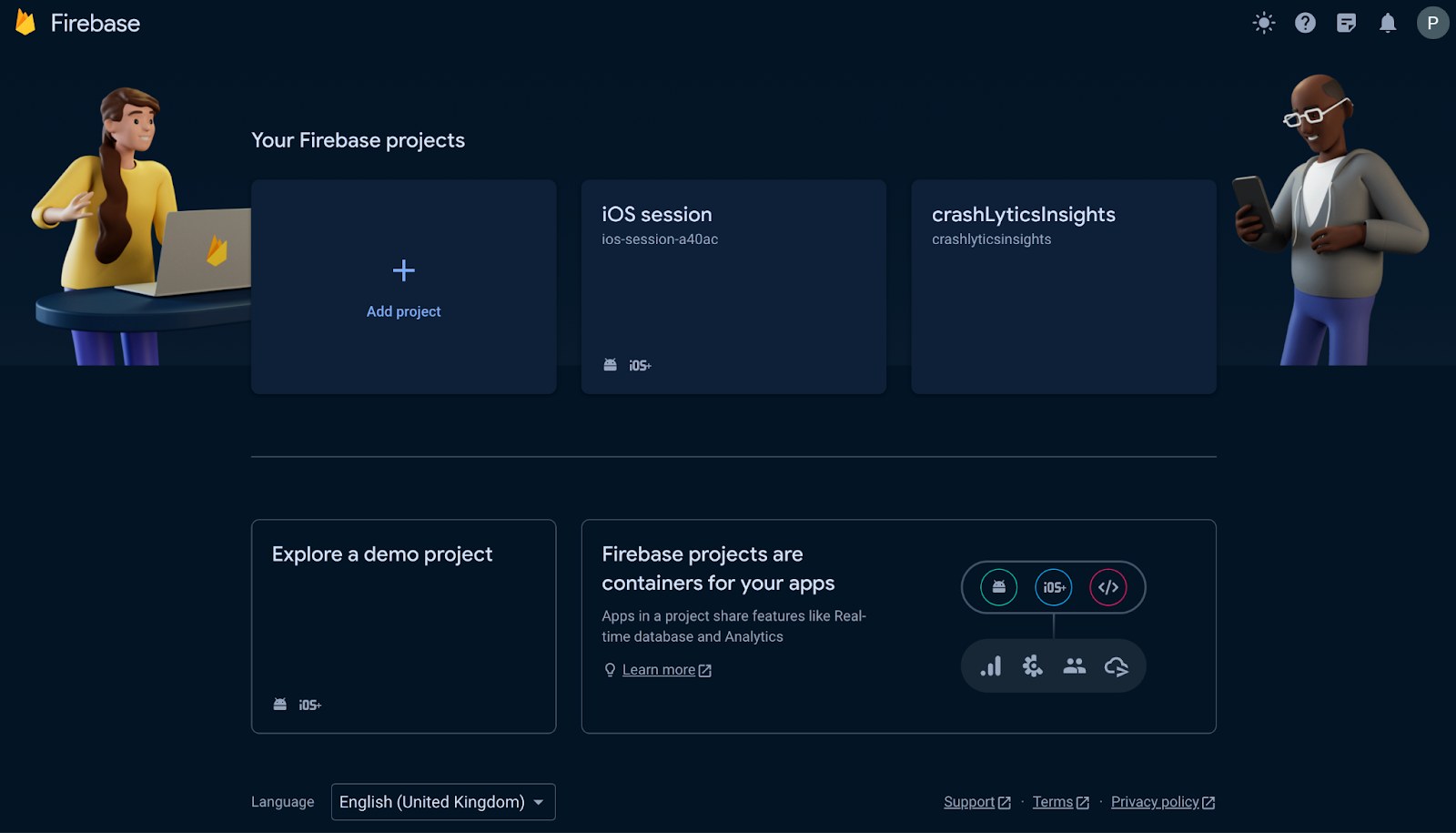Click the blue circled iOS+ platform icon

(x=1054, y=587)
